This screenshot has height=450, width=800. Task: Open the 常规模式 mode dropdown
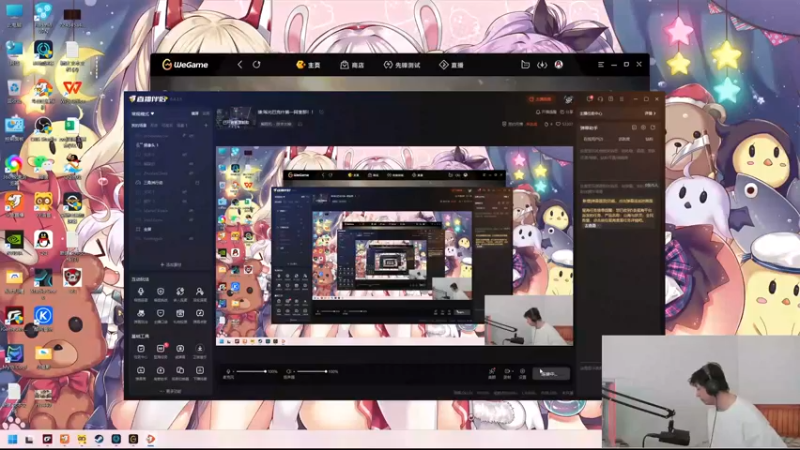coord(143,113)
